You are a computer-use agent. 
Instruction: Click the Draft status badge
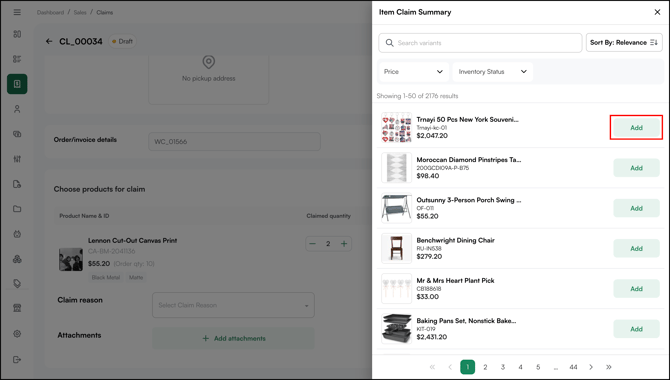click(123, 41)
